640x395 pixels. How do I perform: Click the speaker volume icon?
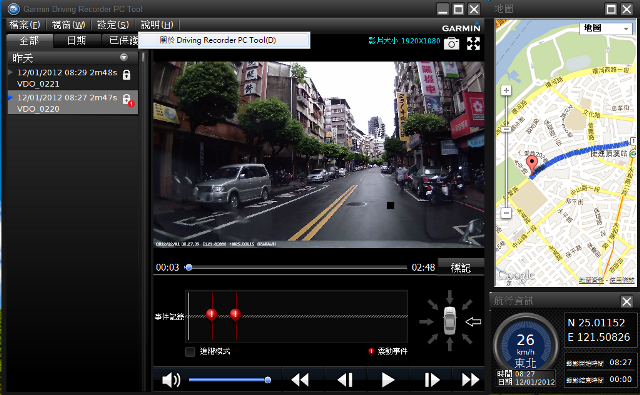(171, 380)
